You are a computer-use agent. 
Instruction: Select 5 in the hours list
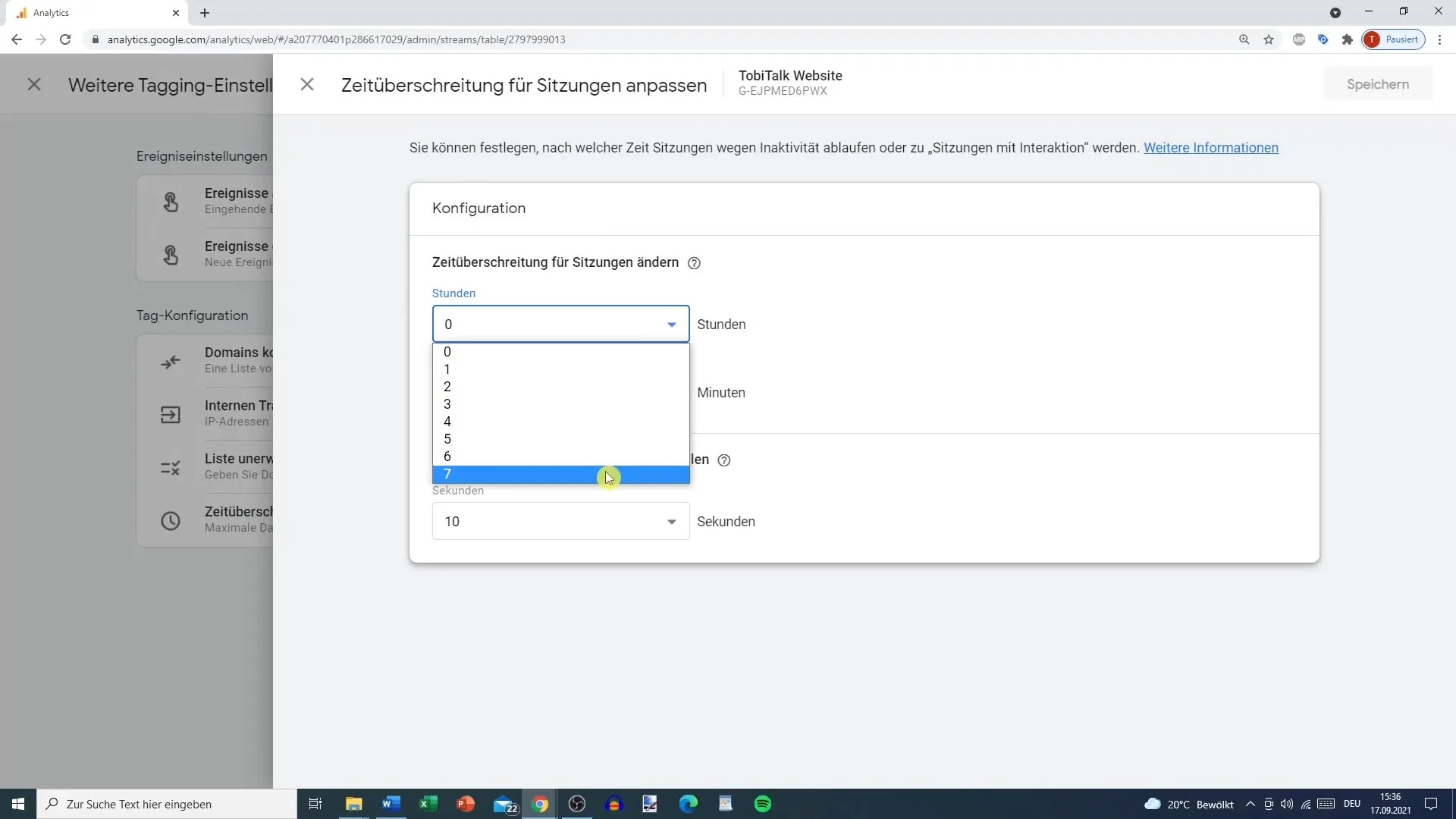[x=560, y=439]
